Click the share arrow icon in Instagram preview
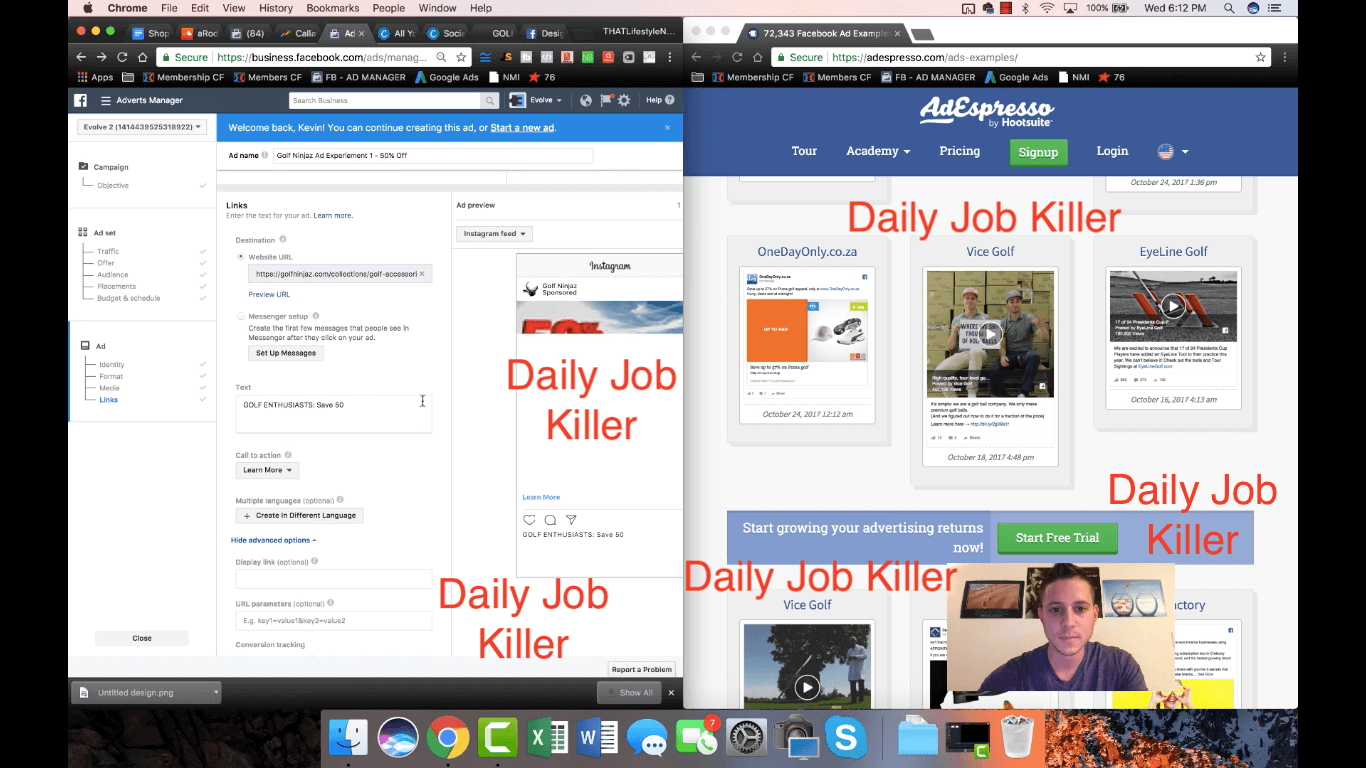This screenshot has width=1366, height=768. (x=571, y=520)
